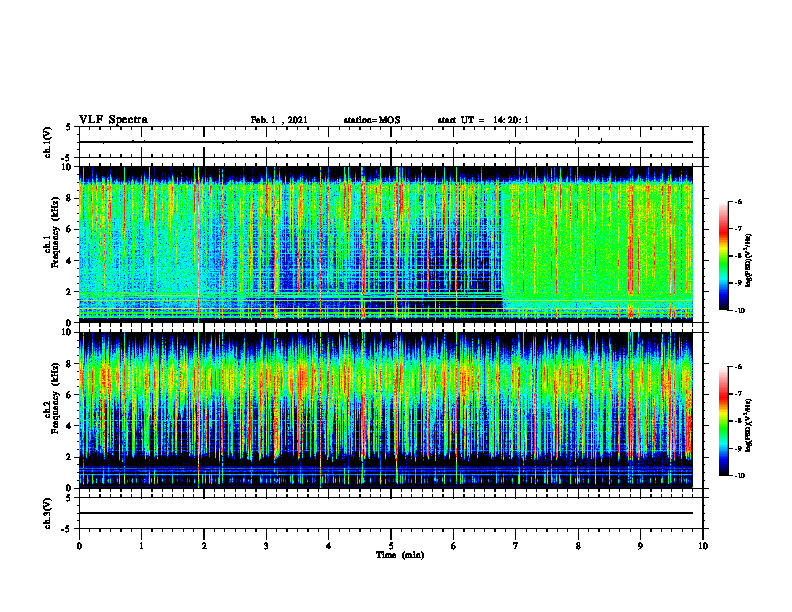Click the time axis tick label "4"
This screenshot has width=792, height=612.
(x=329, y=546)
